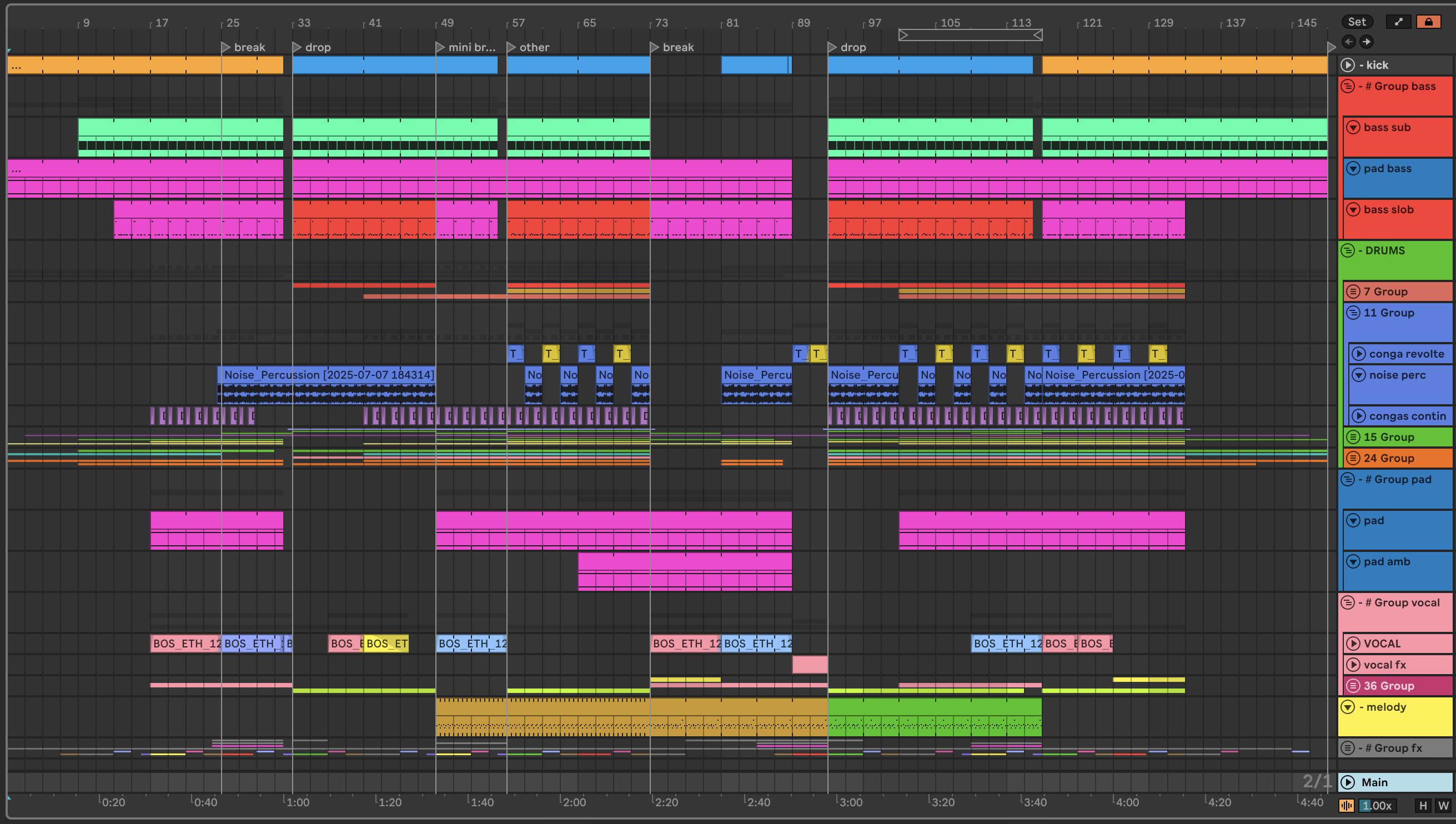This screenshot has width=1456, height=824.
Task: Click the conga revolte track icon
Action: pos(1358,354)
